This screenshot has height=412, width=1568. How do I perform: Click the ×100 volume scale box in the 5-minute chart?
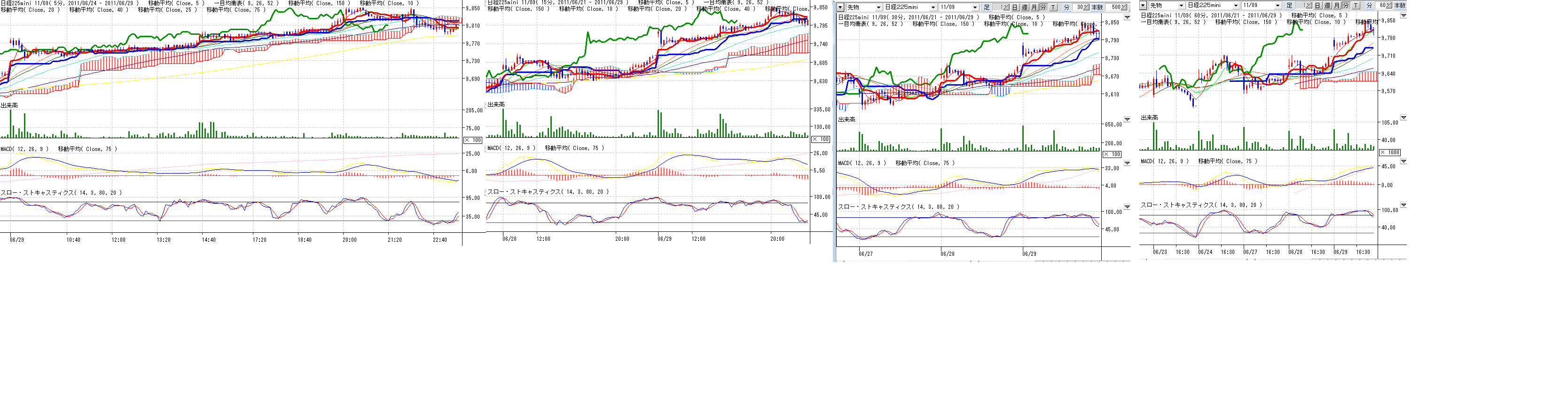coord(473,140)
